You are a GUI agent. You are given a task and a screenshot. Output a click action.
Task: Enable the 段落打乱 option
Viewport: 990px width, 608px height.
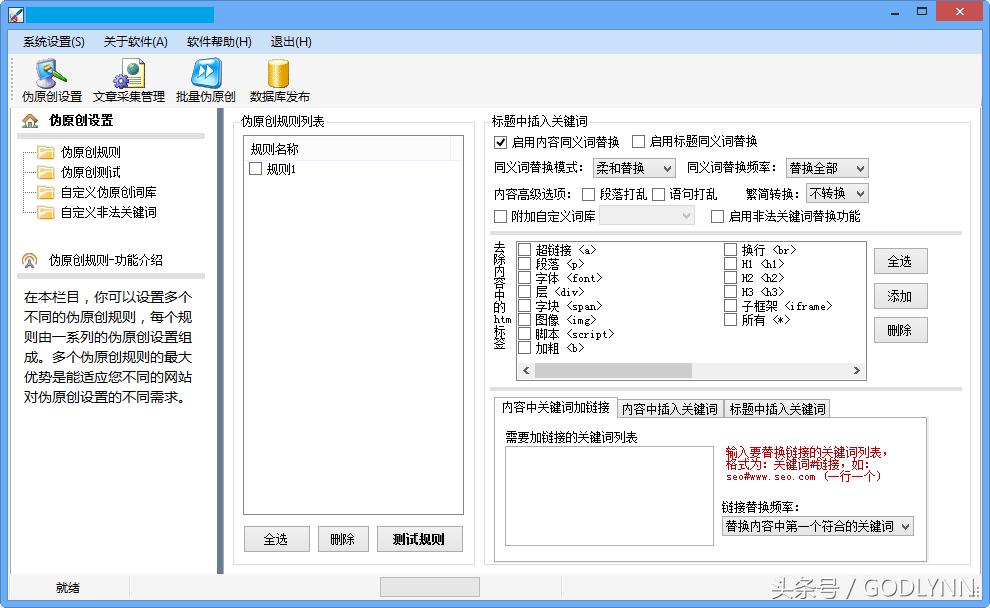(x=589, y=195)
